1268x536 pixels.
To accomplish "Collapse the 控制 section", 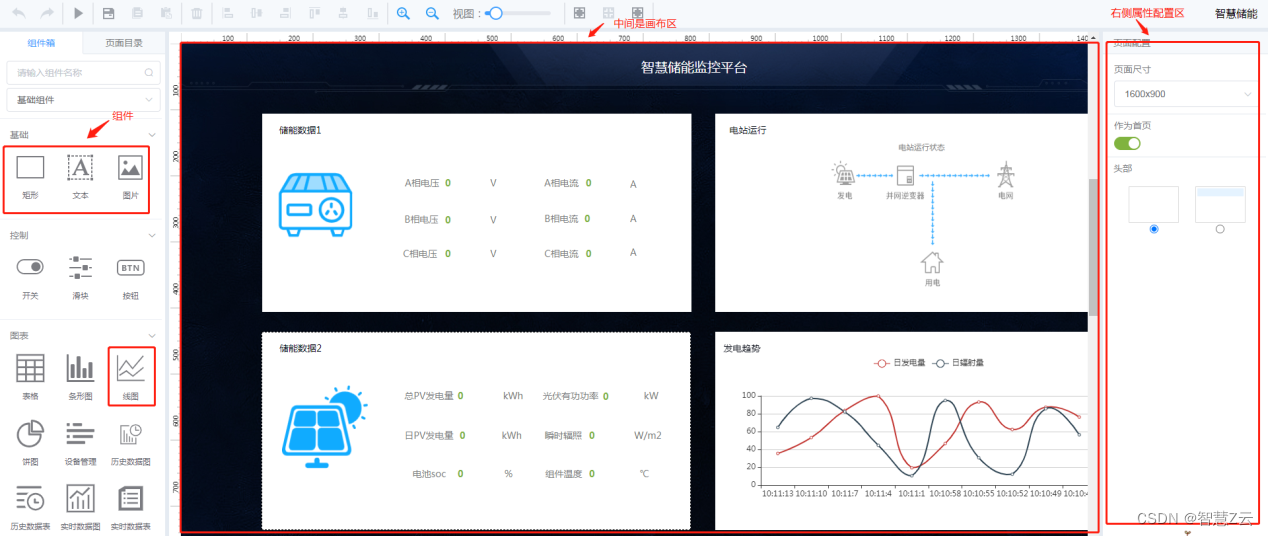I will tap(152, 236).
